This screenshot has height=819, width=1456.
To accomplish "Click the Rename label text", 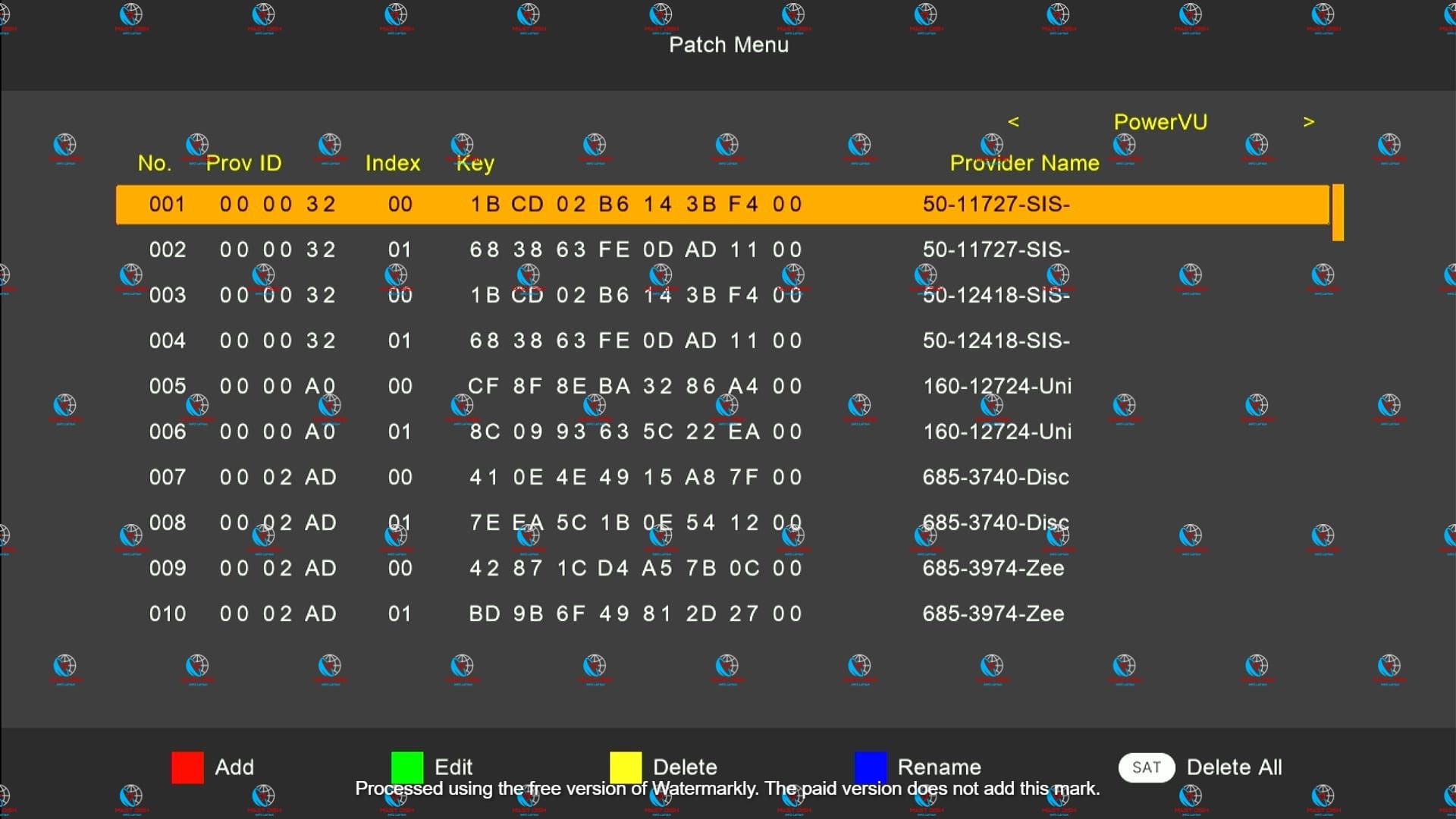I will [x=939, y=767].
